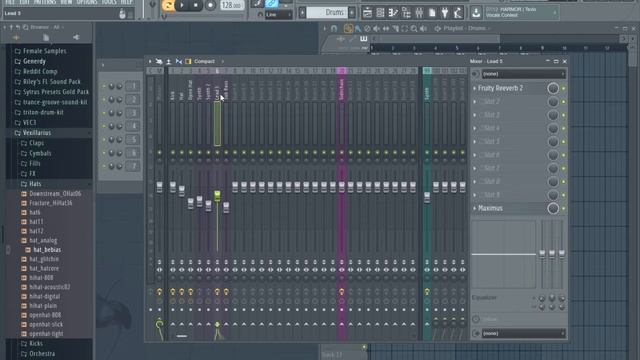The width and height of the screenshot is (640, 360).
Task: Select the Playlist Draw pencil tool
Action: click(348, 28)
